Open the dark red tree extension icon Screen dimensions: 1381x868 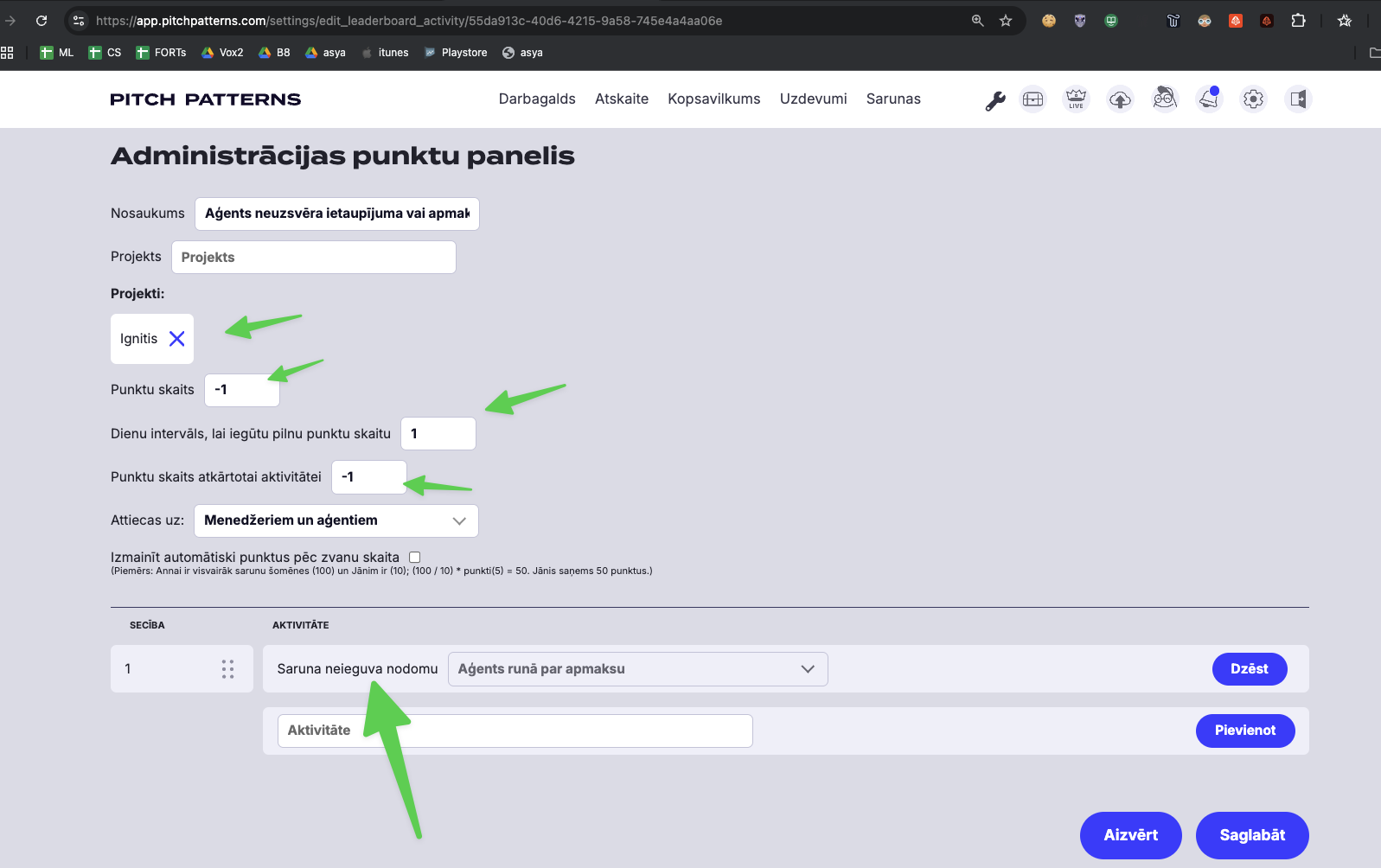click(1267, 21)
